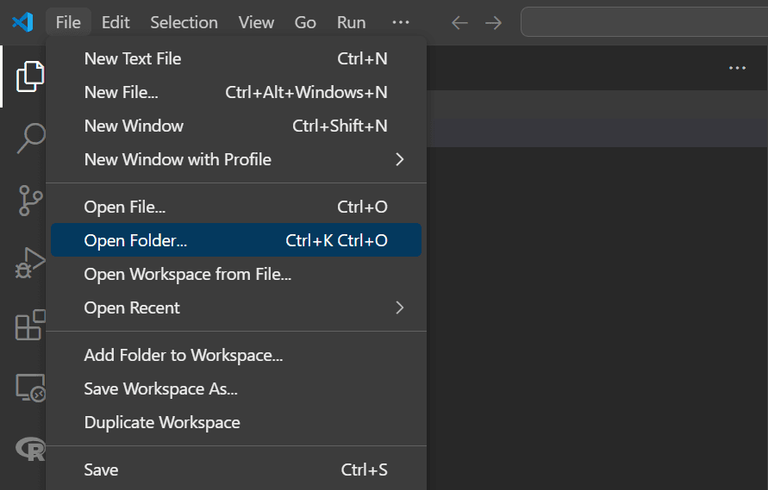Open the Run and Debug view
Screen dimensions: 768x490
[x=30, y=263]
